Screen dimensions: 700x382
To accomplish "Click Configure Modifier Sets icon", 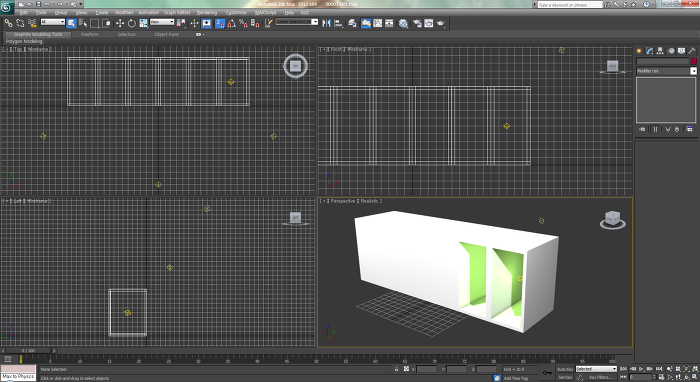I will coord(690,129).
